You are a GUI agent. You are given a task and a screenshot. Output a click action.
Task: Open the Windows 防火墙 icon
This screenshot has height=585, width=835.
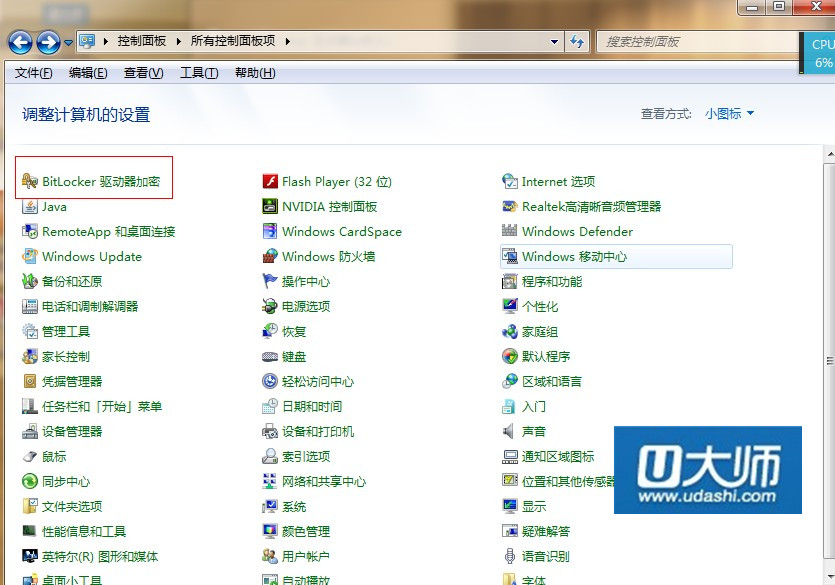270,257
